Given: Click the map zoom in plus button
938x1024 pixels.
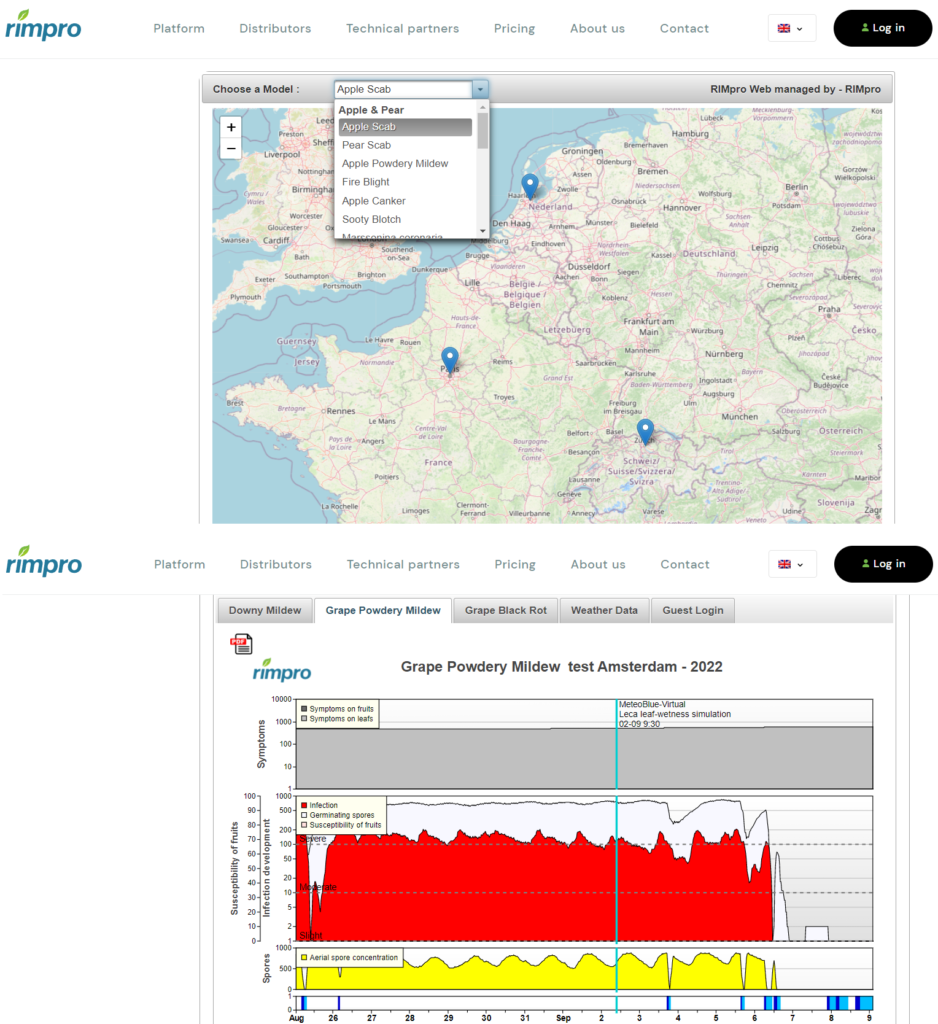Looking at the screenshot, I should click(x=231, y=127).
